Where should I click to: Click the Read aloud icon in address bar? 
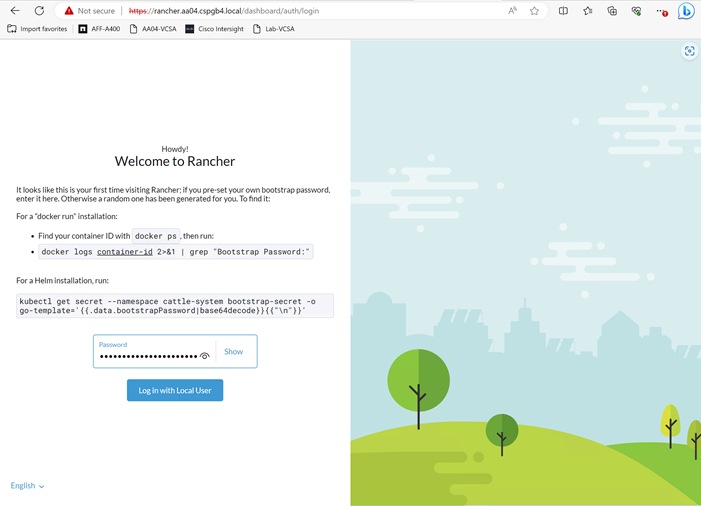tap(512, 11)
